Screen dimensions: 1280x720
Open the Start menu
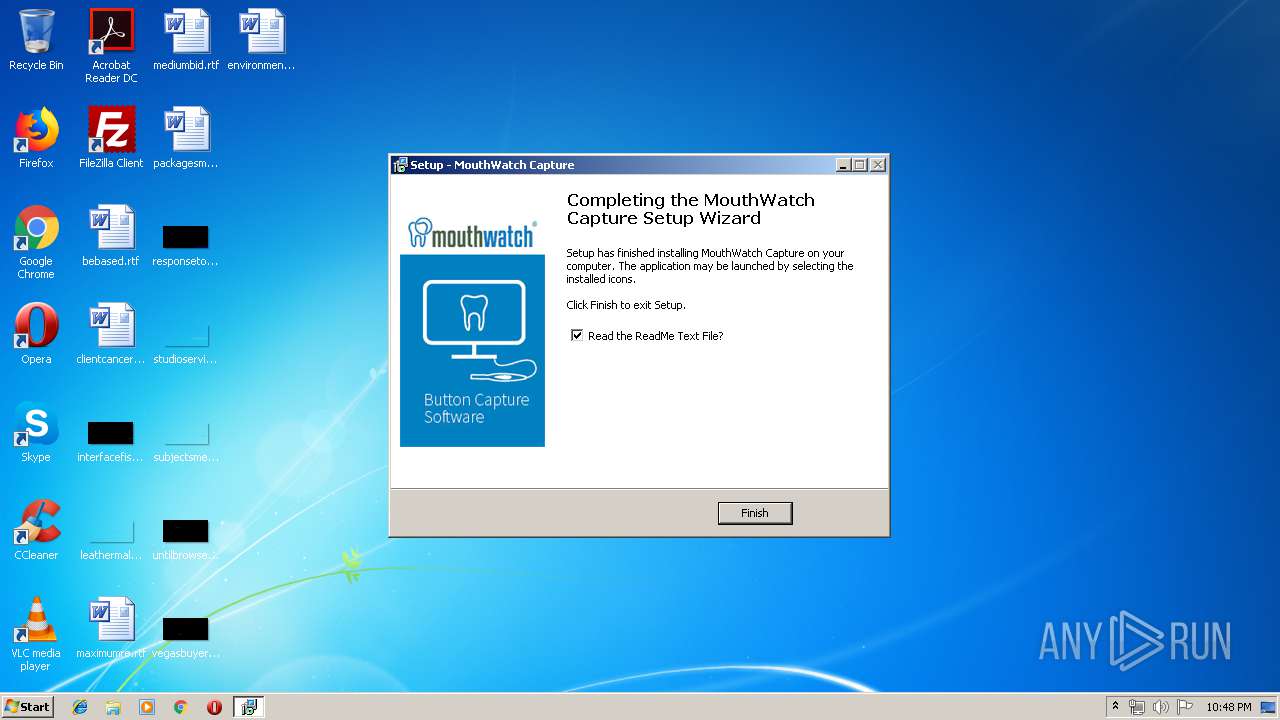(x=28, y=706)
